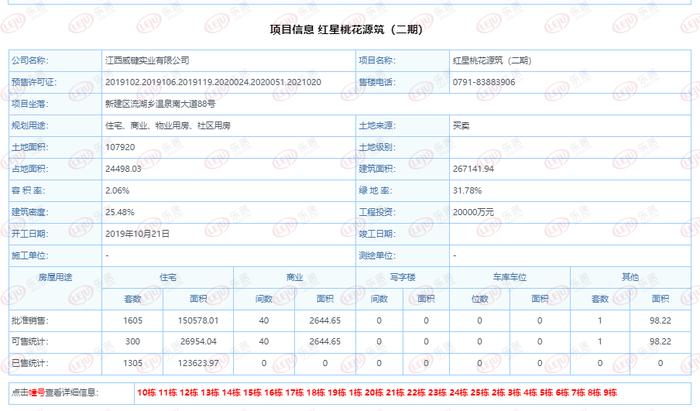Open the 20栋 building link
The width and height of the screenshot is (700, 411).
374,393
